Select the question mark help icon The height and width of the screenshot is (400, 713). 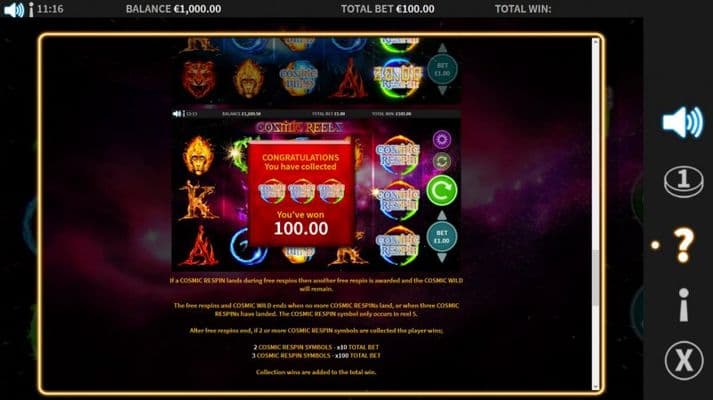pyautogui.click(x=683, y=245)
